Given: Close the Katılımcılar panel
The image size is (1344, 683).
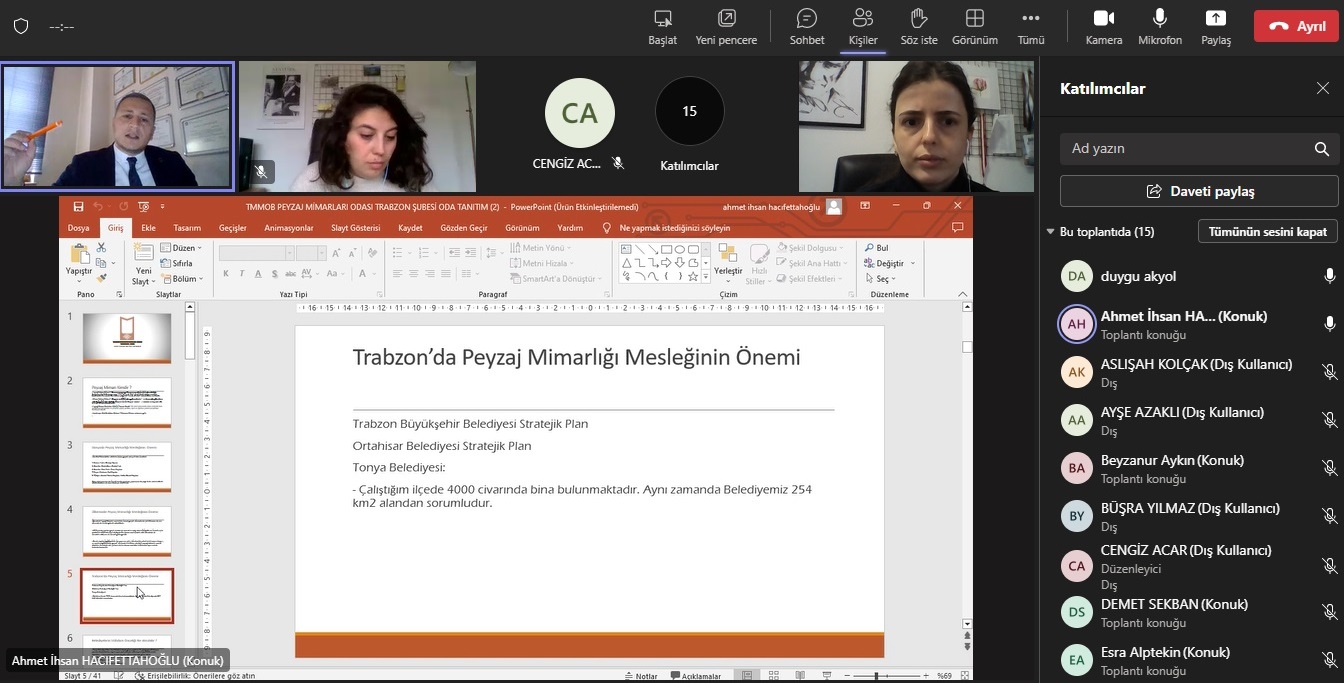Looking at the screenshot, I should pos(1322,88).
